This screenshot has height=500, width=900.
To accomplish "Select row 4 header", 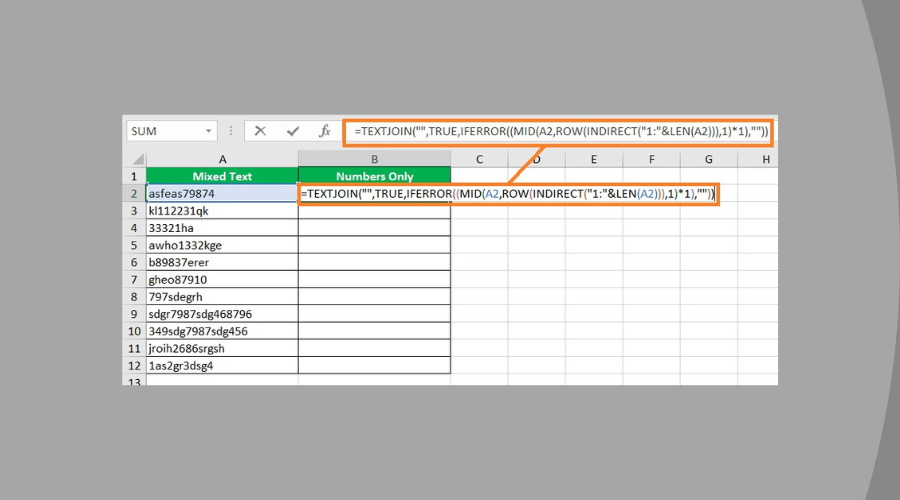I will pyautogui.click(x=134, y=228).
